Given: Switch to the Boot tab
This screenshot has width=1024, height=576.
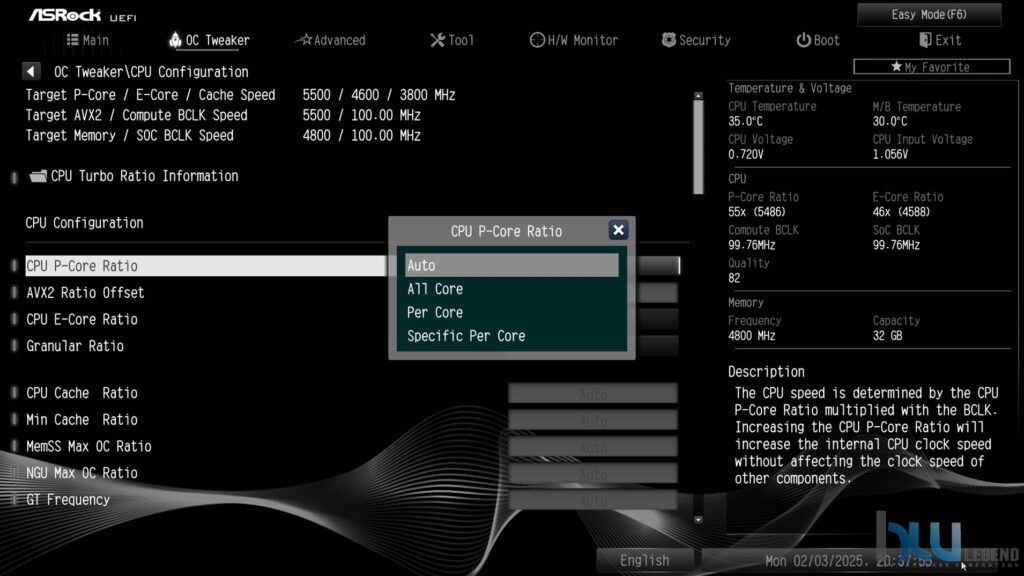Looking at the screenshot, I should (x=818, y=40).
